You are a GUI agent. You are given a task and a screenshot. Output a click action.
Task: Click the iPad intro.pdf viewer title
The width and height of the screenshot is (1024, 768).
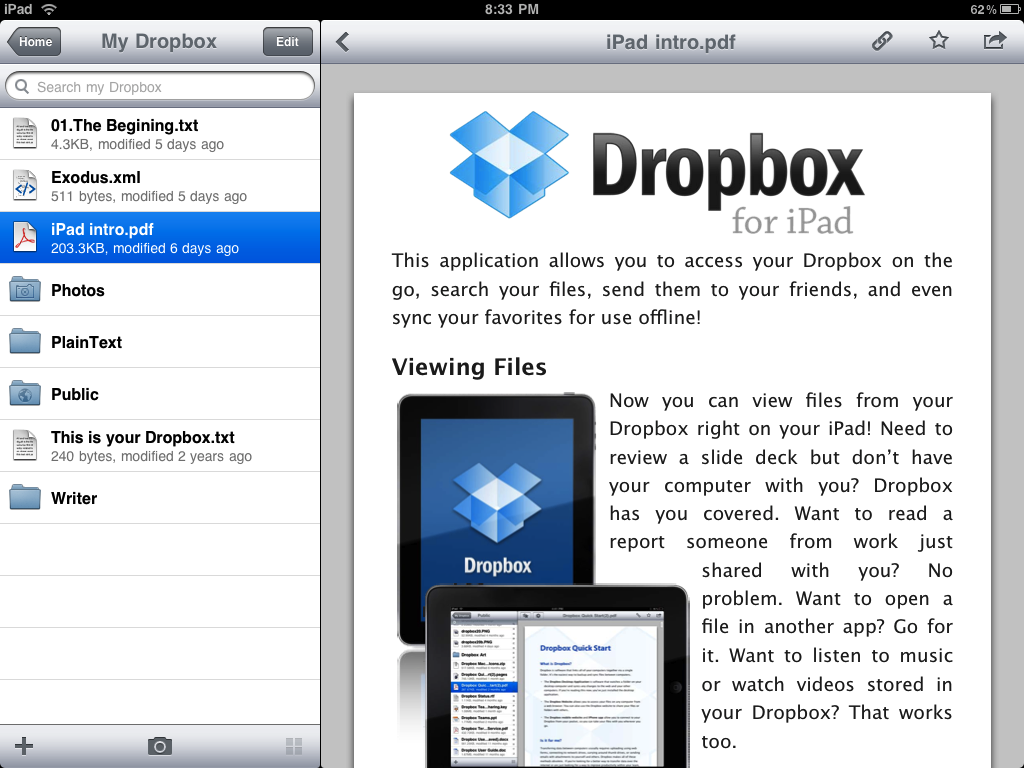coord(670,42)
